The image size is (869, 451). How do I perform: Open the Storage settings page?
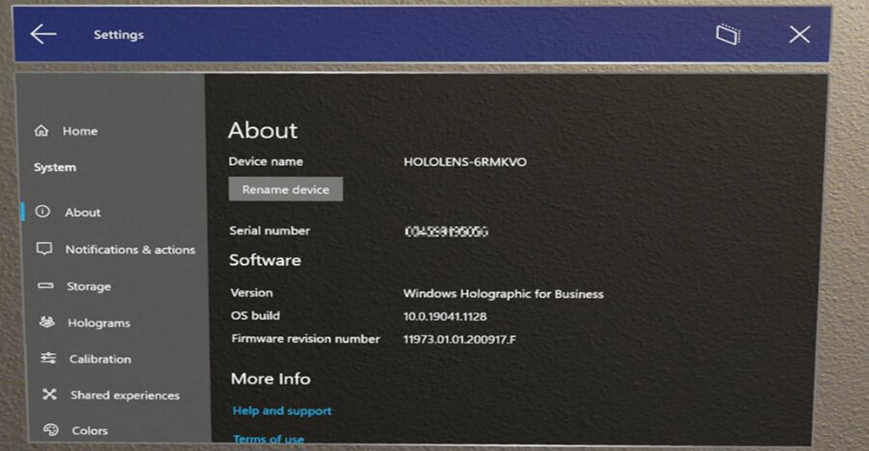(88, 286)
